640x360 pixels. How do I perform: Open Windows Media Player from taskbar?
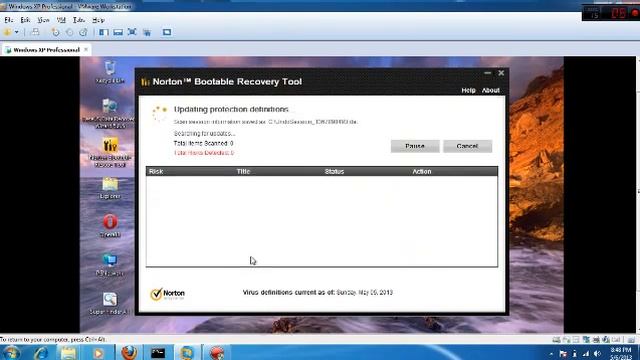(x=98, y=353)
